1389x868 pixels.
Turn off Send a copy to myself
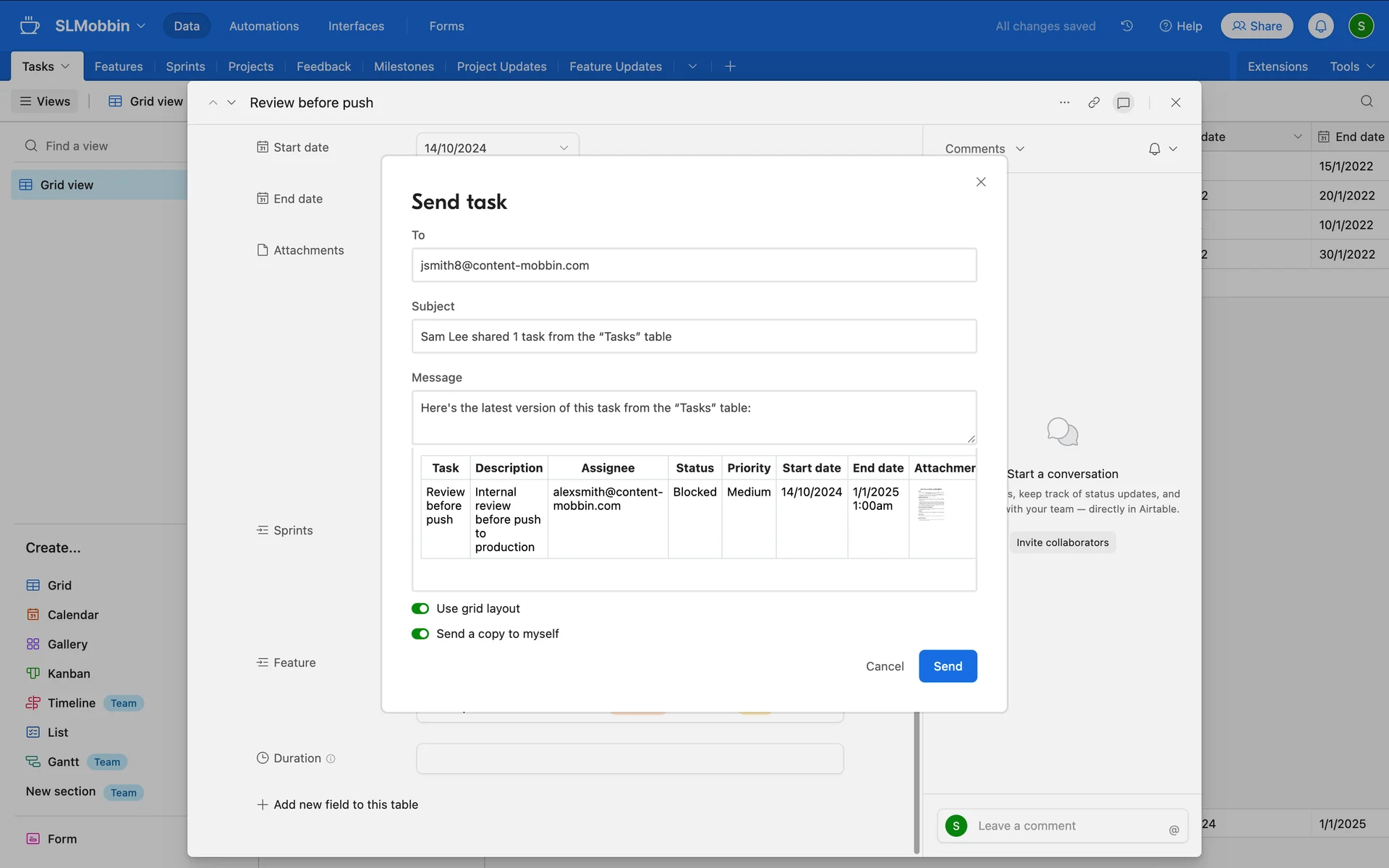[x=420, y=634]
